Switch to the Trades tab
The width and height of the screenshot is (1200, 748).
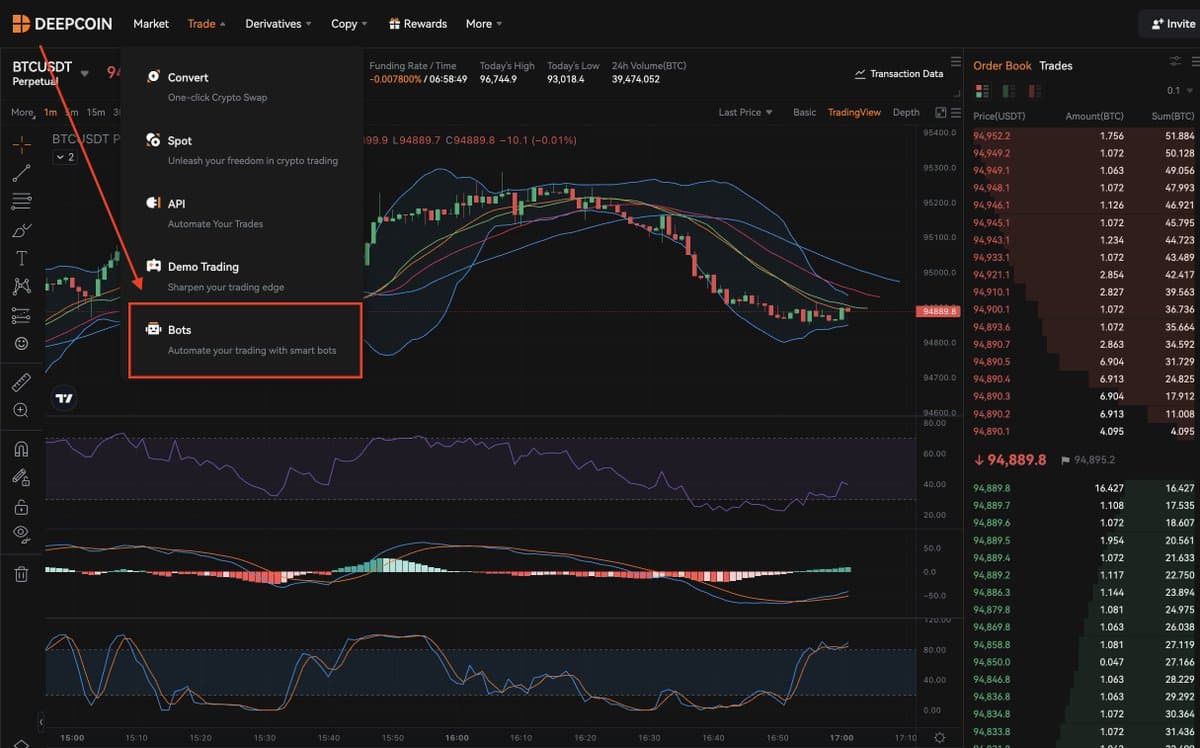(1056, 66)
